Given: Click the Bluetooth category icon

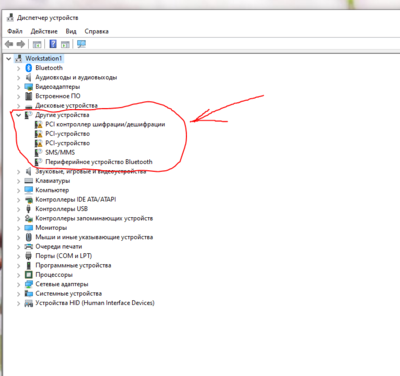Looking at the screenshot, I should pos(29,68).
